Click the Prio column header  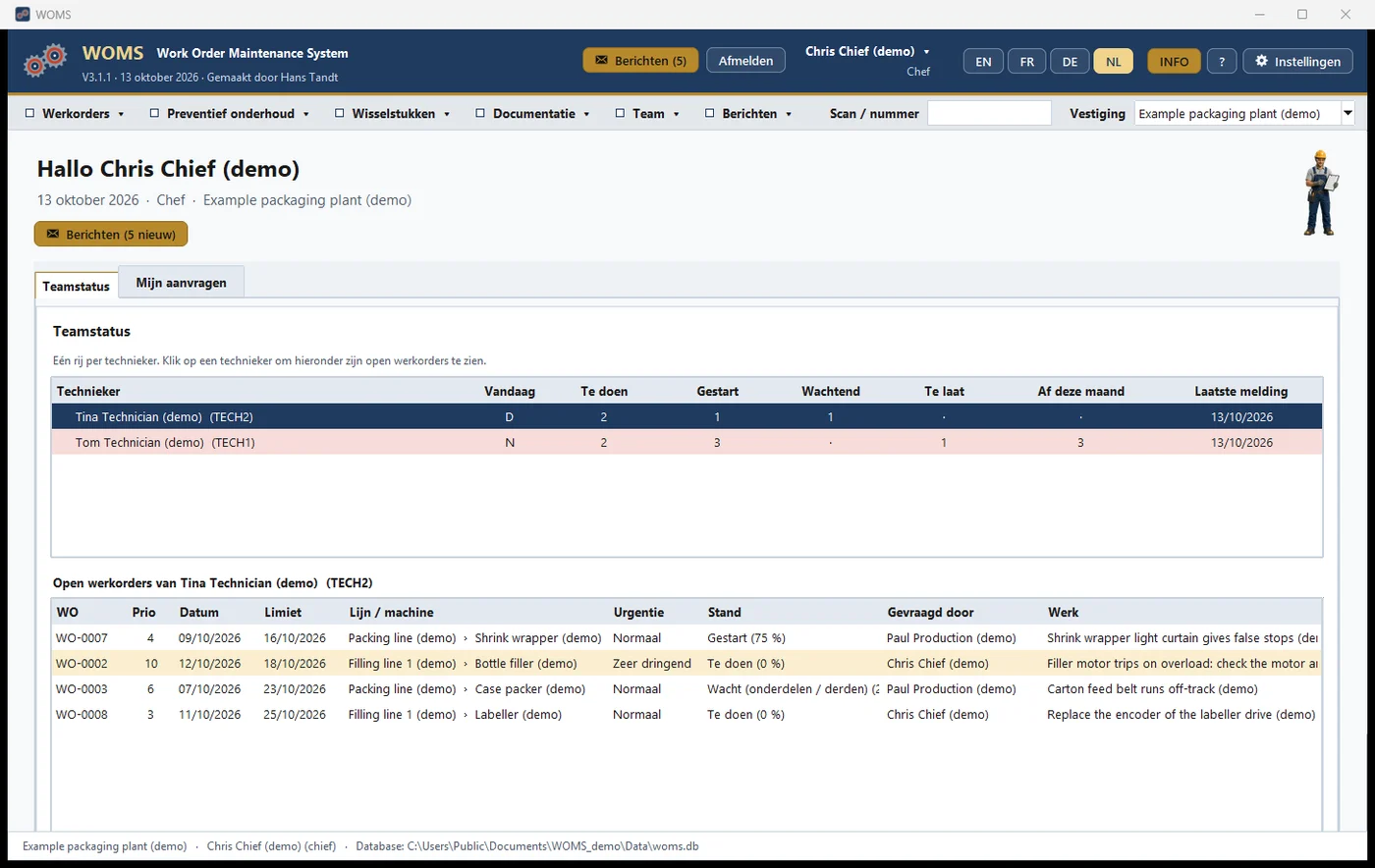click(143, 612)
